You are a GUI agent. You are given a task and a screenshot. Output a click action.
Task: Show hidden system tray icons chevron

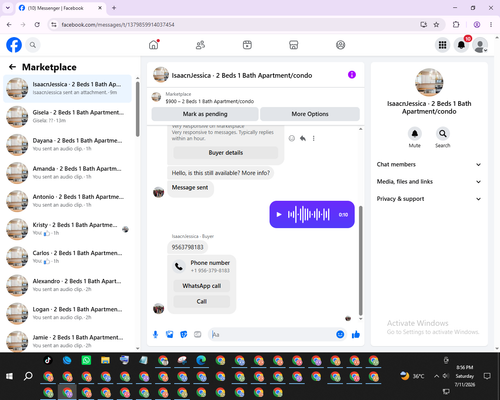[436, 376]
